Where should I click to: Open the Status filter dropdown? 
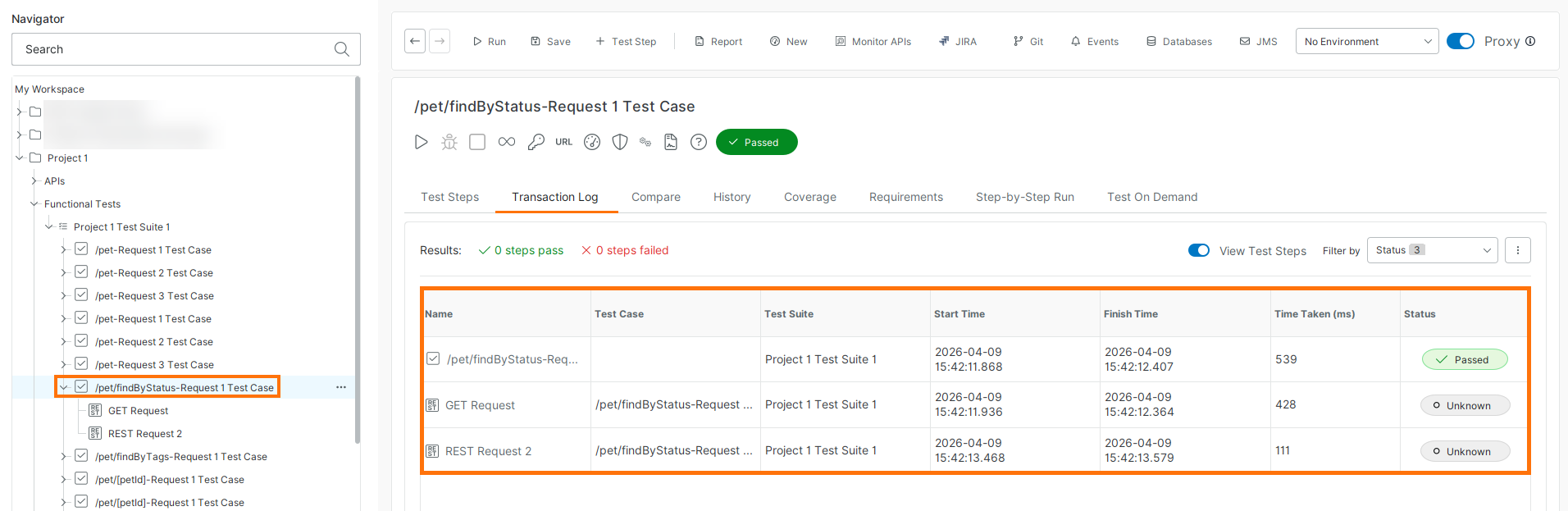(x=1433, y=250)
